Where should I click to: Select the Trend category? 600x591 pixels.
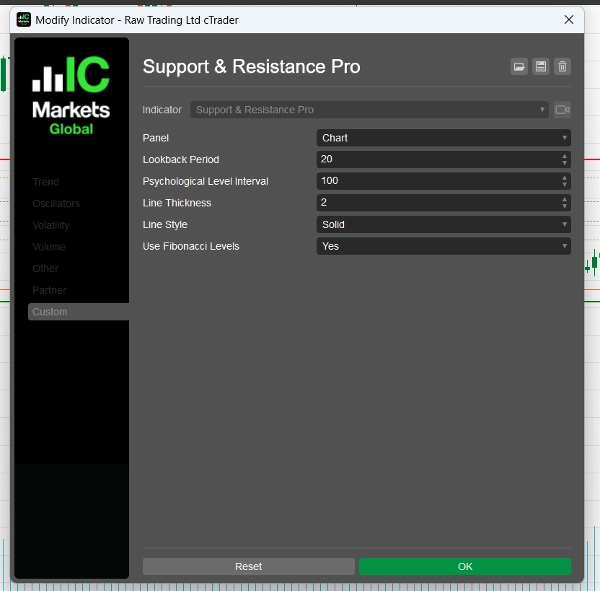pos(46,182)
